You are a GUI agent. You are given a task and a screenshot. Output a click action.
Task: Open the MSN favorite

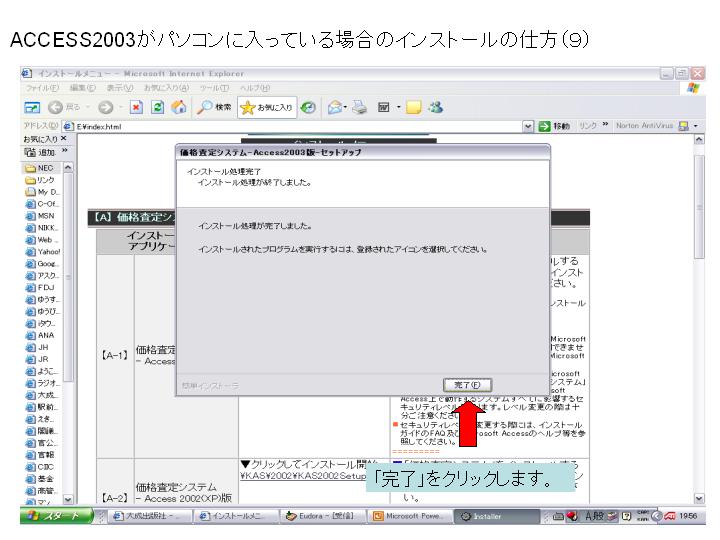pos(40,216)
